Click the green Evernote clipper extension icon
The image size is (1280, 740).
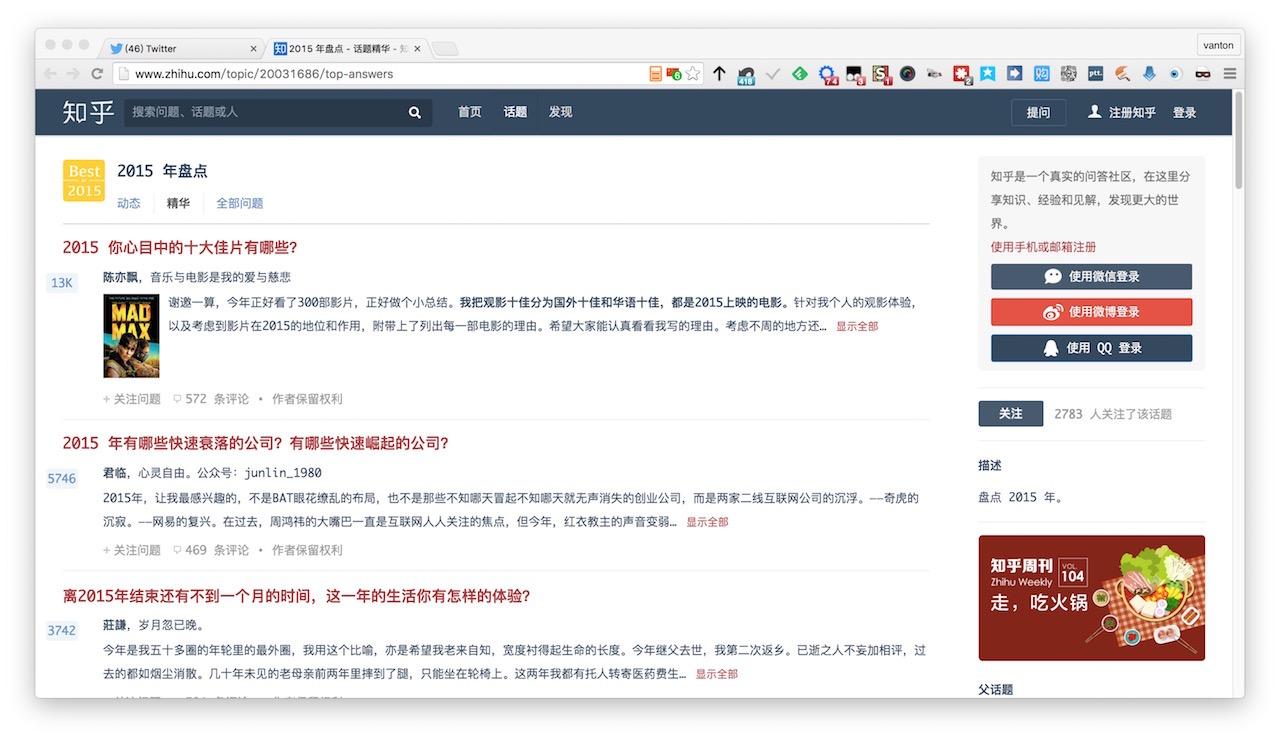point(799,73)
